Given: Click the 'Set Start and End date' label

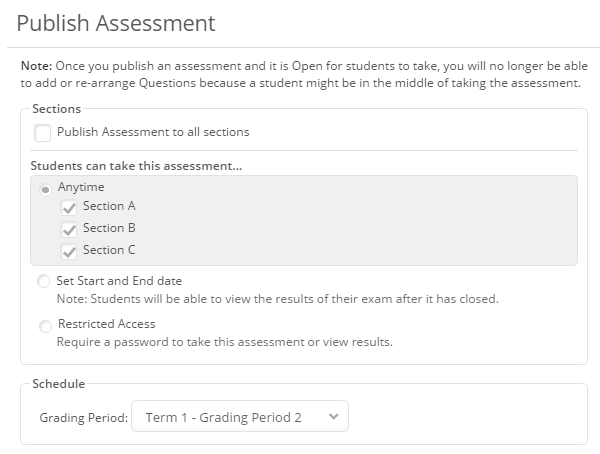Looking at the screenshot, I should tap(120, 281).
